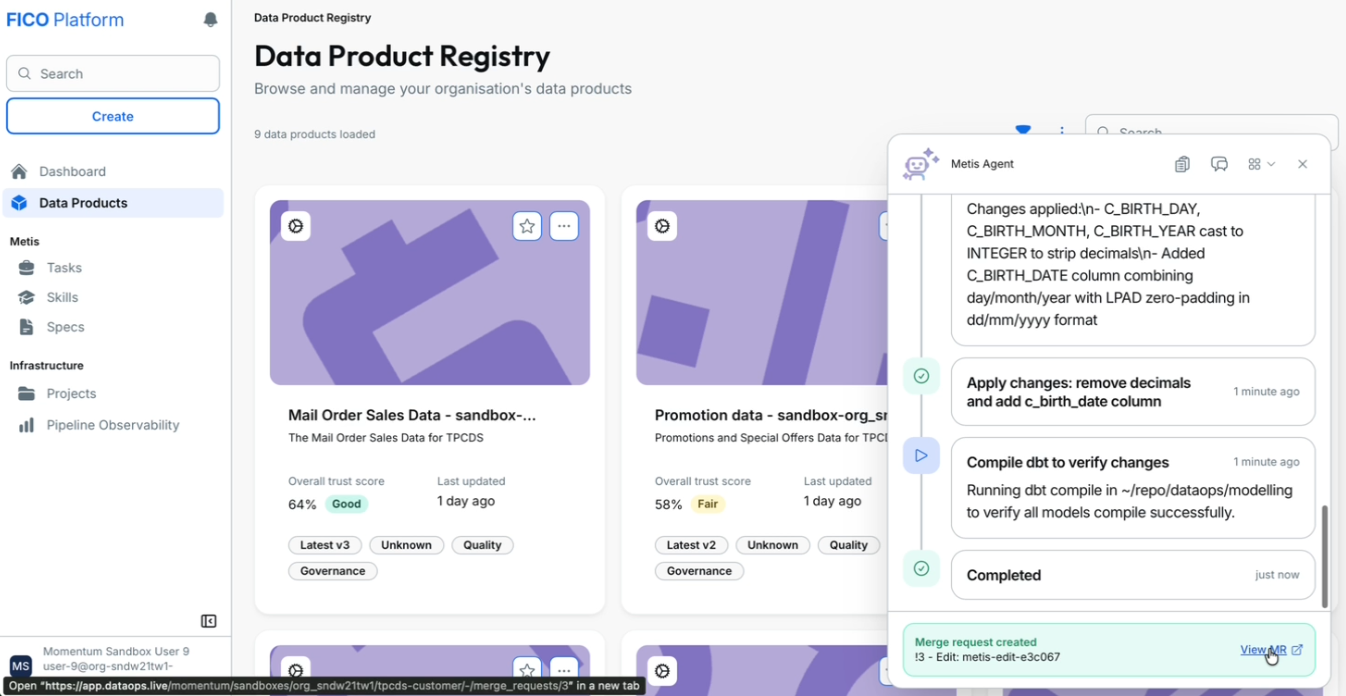Click Data Product Registry breadcrumb
The width and height of the screenshot is (1346, 696).
point(312,18)
